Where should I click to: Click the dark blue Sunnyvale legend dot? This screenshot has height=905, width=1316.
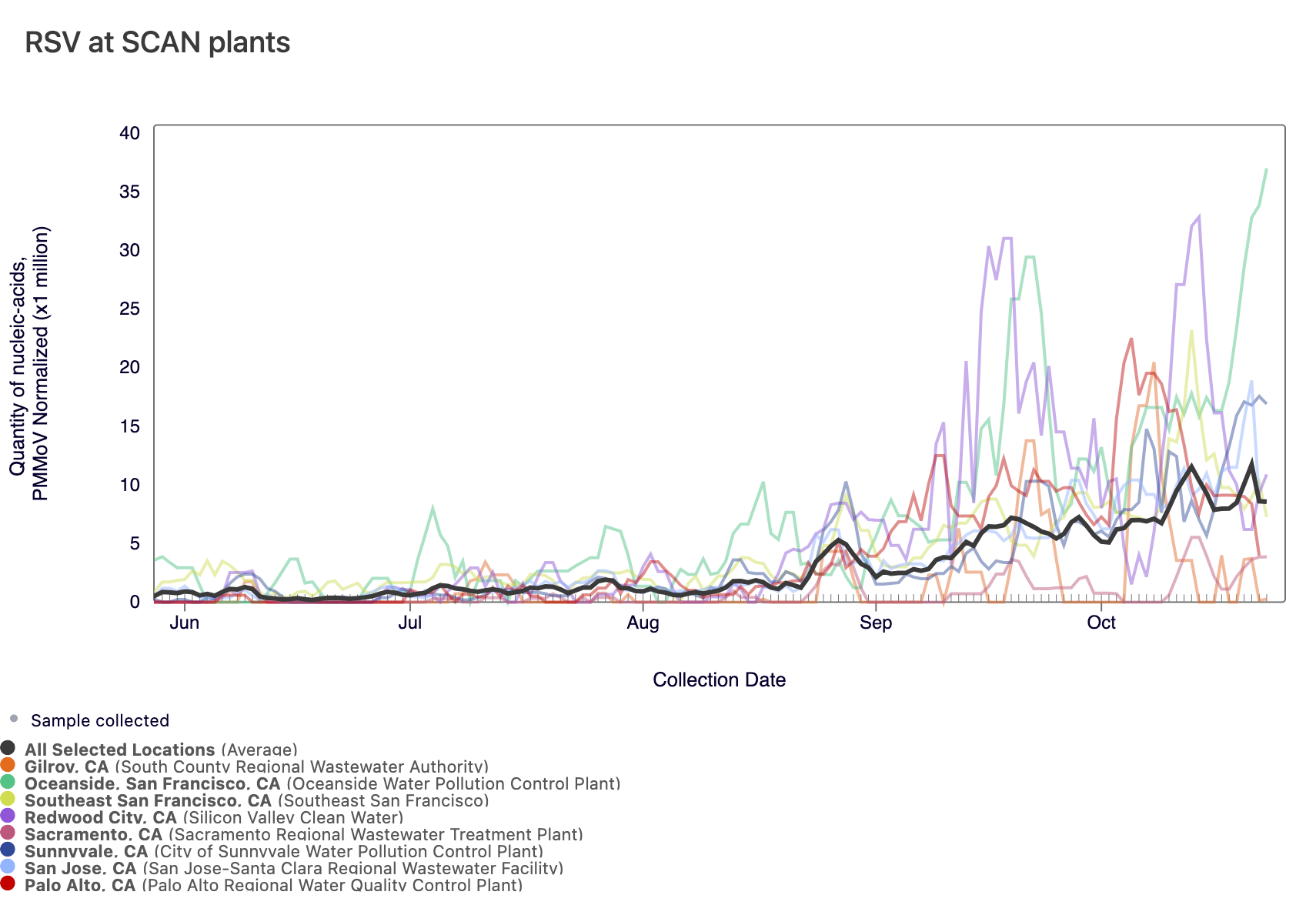click(8, 850)
